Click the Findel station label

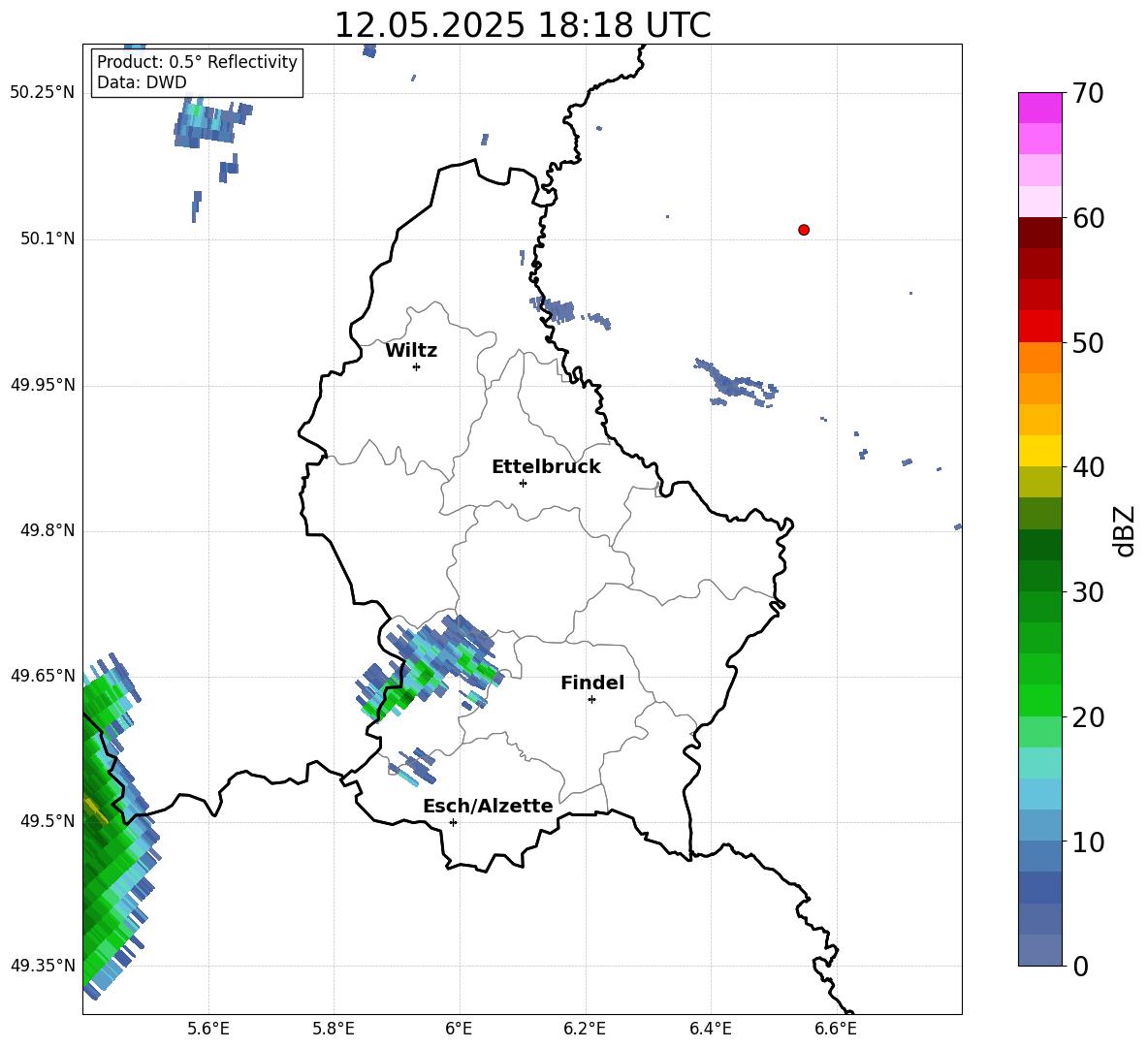[x=592, y=683]
